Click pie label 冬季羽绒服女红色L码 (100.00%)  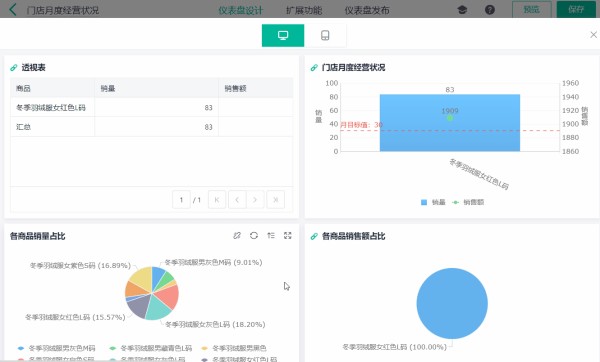coord(394,347)
